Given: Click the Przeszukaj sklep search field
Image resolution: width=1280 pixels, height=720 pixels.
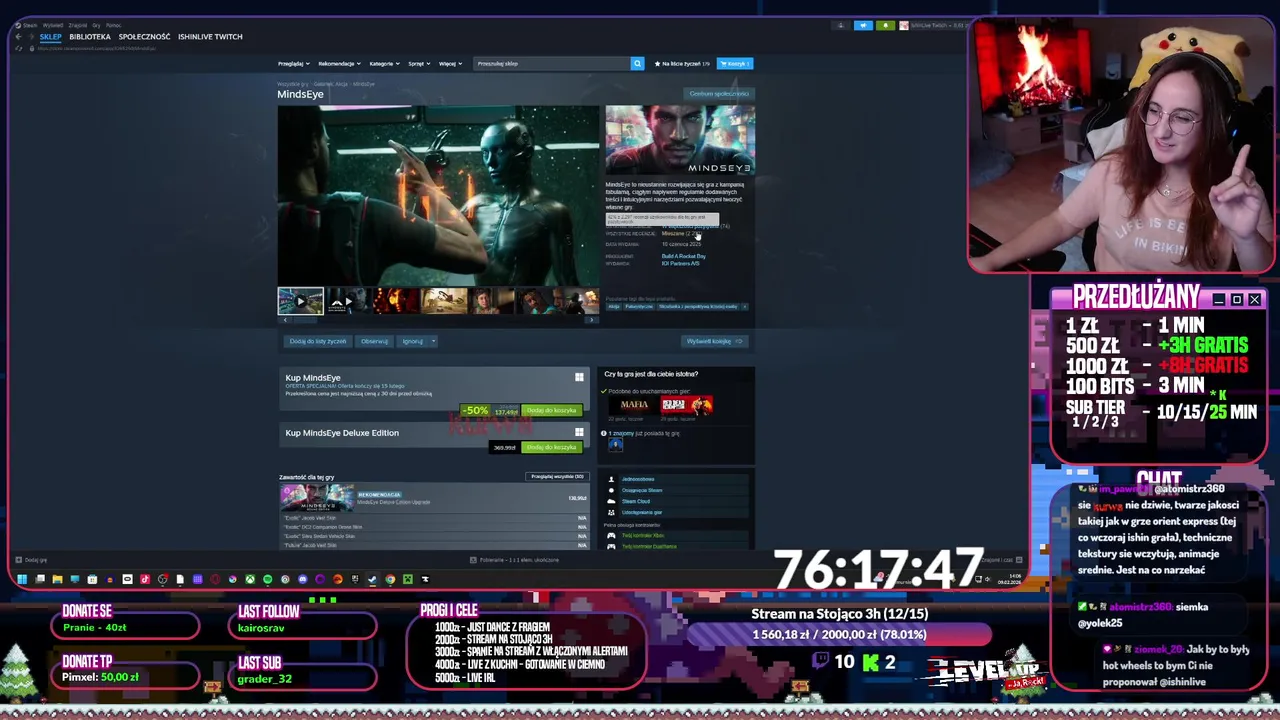Looking at the screenshot, I should pyautogui.click(x=550, y=63).
